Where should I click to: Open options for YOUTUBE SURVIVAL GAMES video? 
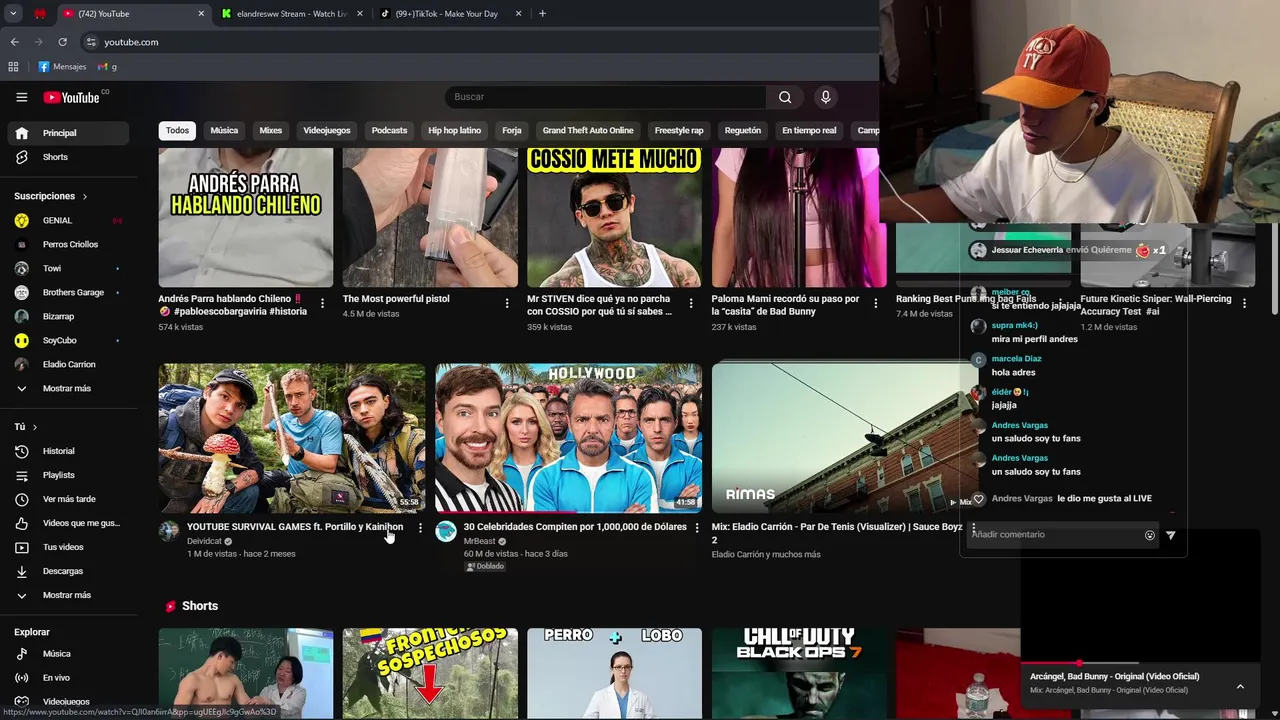(420, 528)
